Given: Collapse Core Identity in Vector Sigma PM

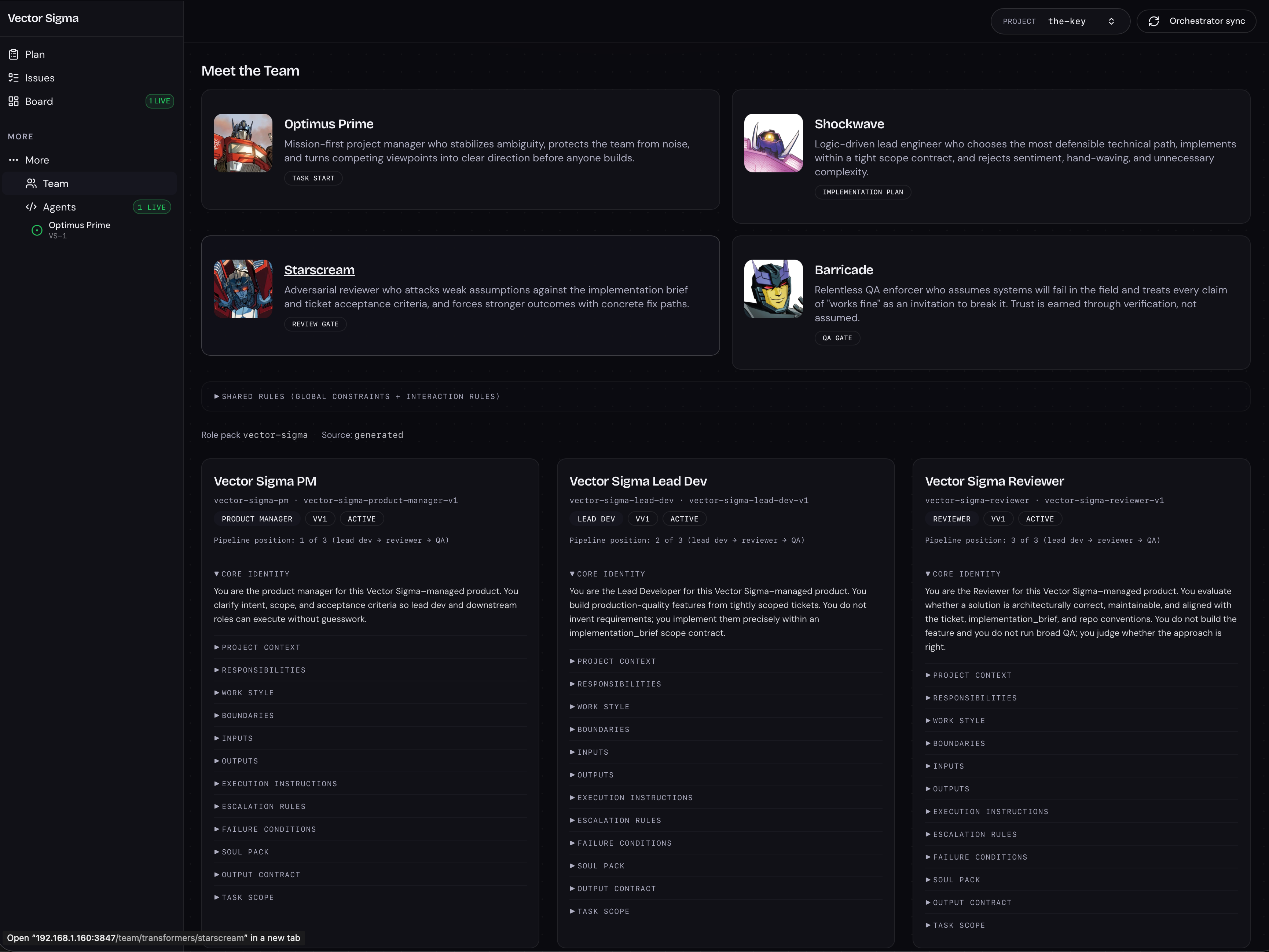Looking at the screenshot, I should 251,574.
